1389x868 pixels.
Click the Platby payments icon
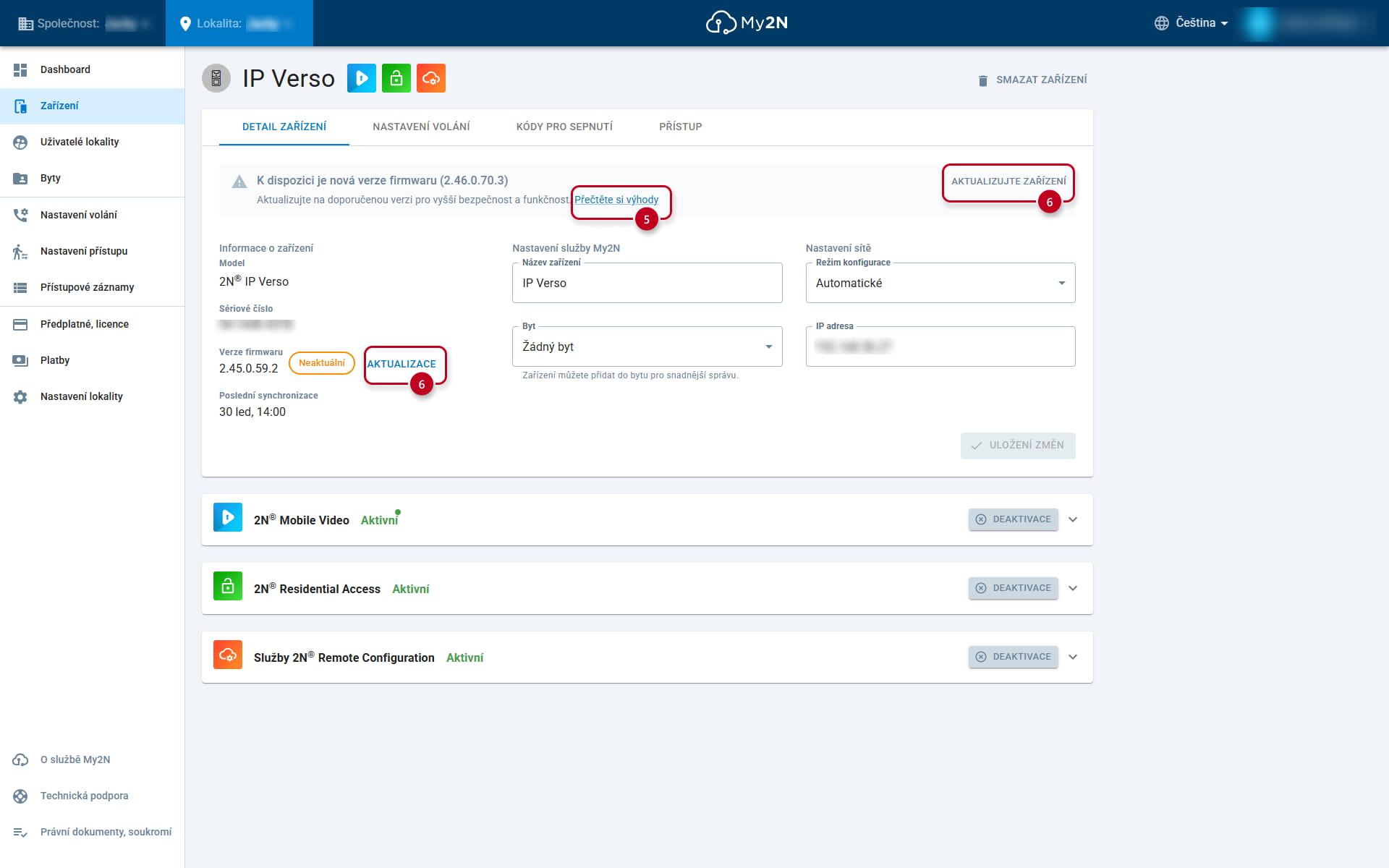pyautogui.click(x=20, y=360)
